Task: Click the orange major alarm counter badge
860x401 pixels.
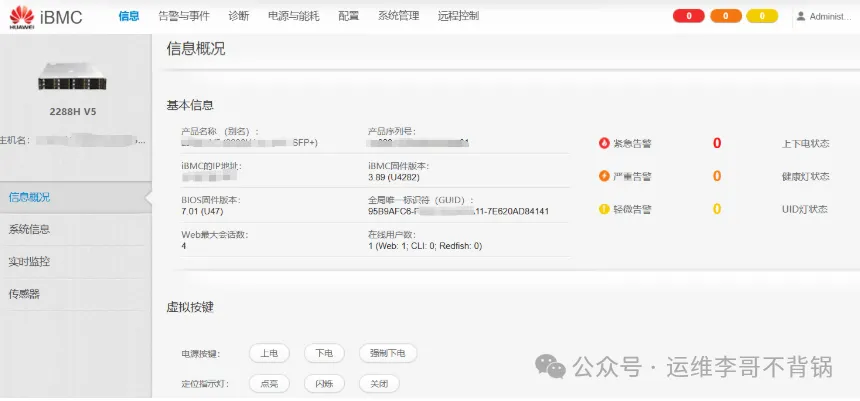Action: (725, 16)
